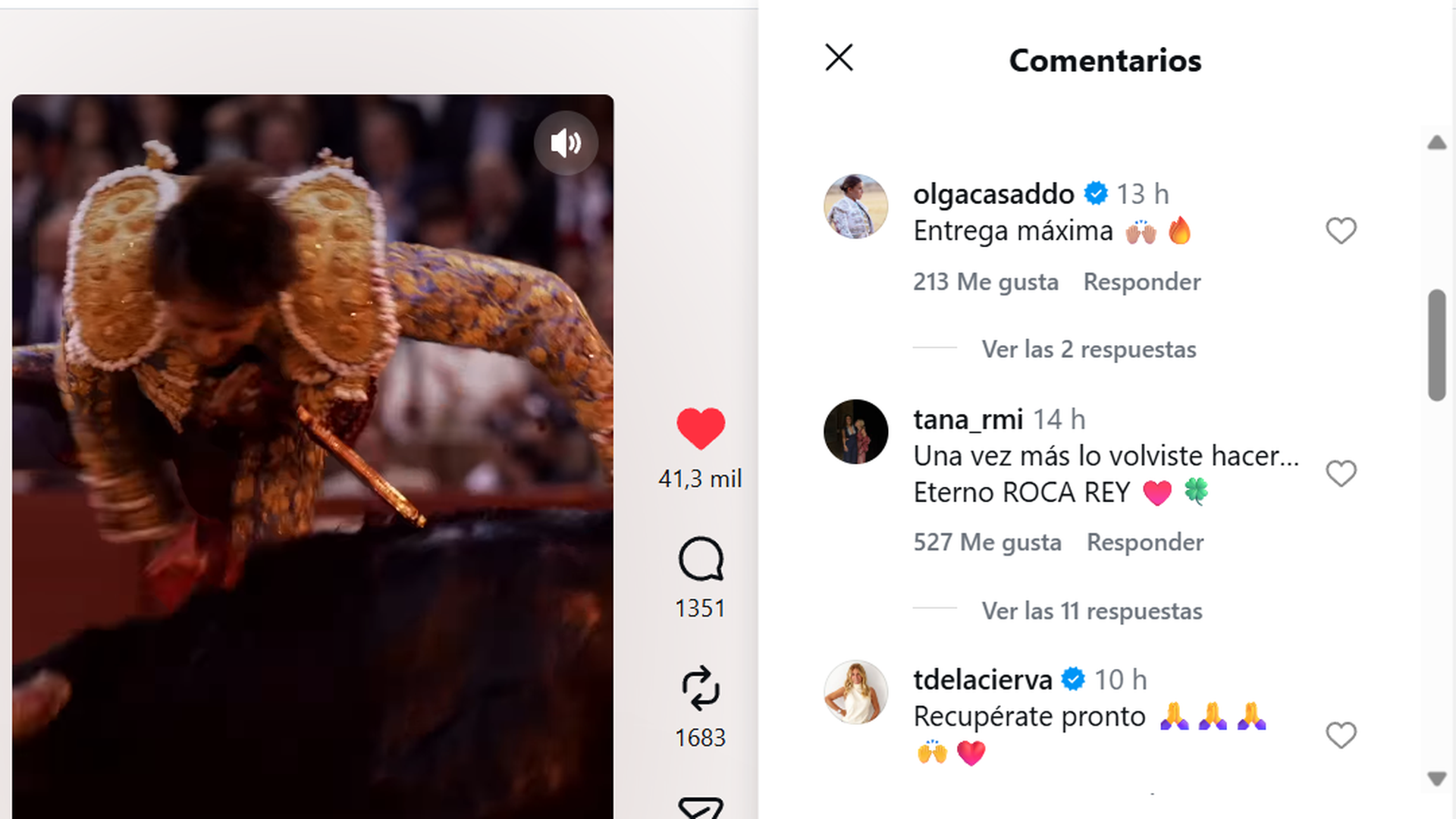The width and height of the screenshot is (1456, 819).
Task: Open the comments via speech bubble icon
Action: (699, 560)
